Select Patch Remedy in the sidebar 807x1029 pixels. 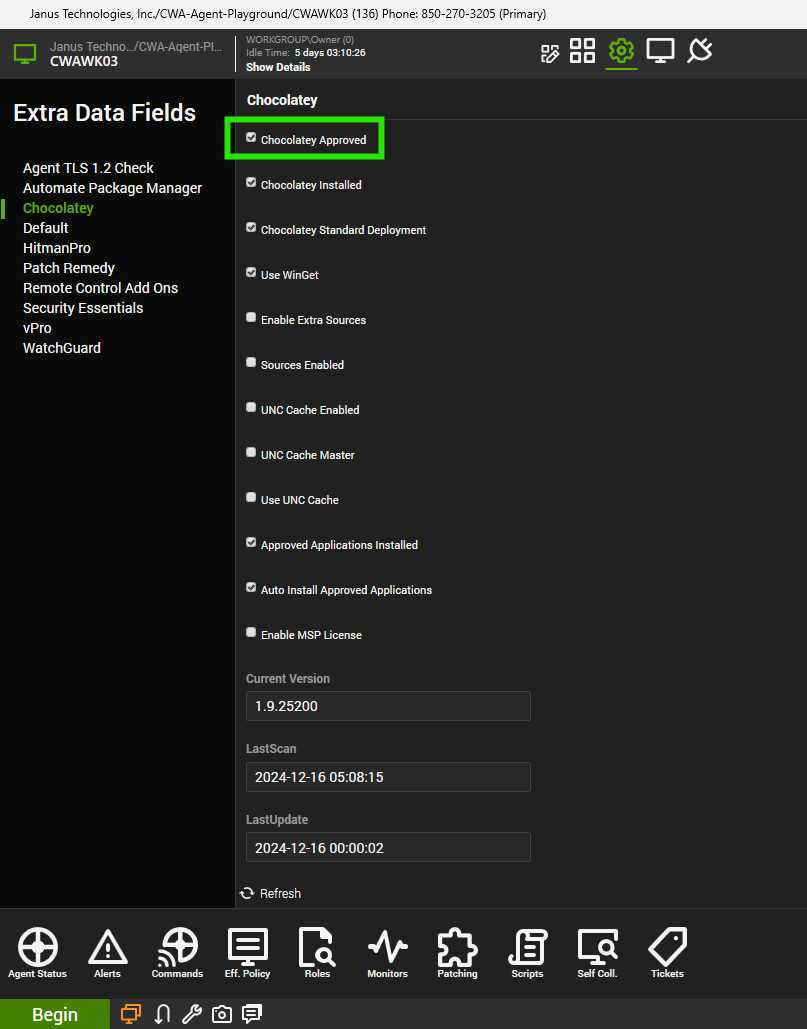pyautogui.click(x=69, y=268)
